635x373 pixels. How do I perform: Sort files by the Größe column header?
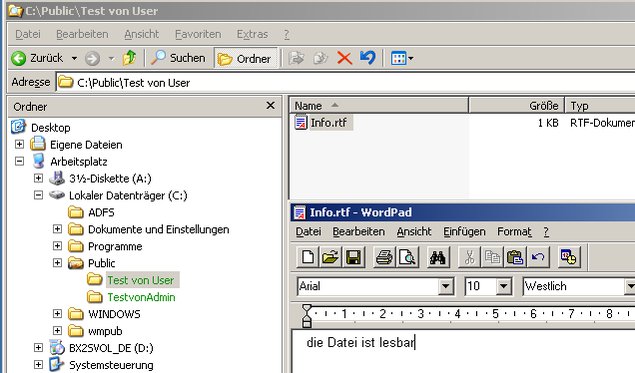(516, 106)
